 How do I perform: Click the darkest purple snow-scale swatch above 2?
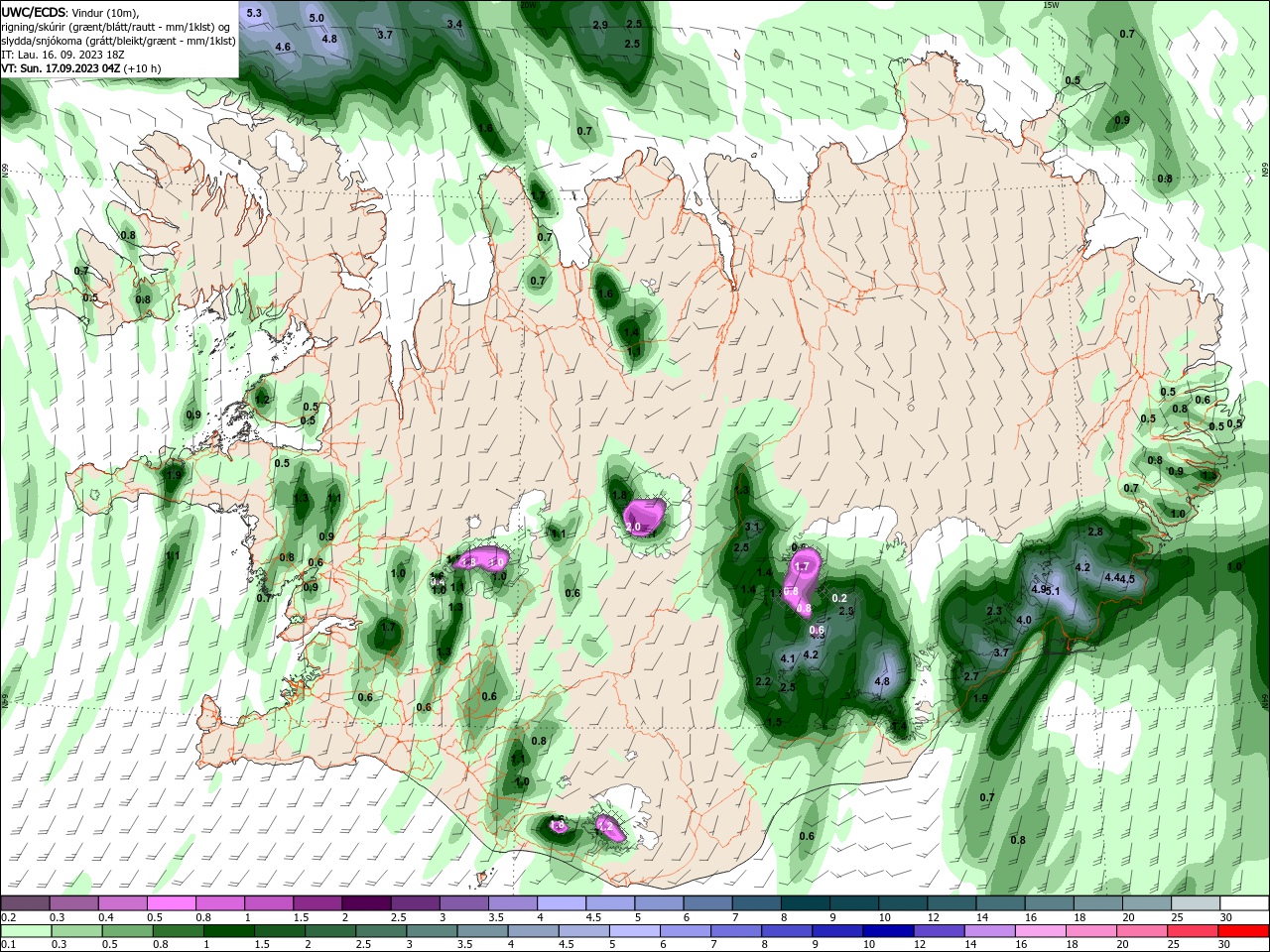coord(366,903)
